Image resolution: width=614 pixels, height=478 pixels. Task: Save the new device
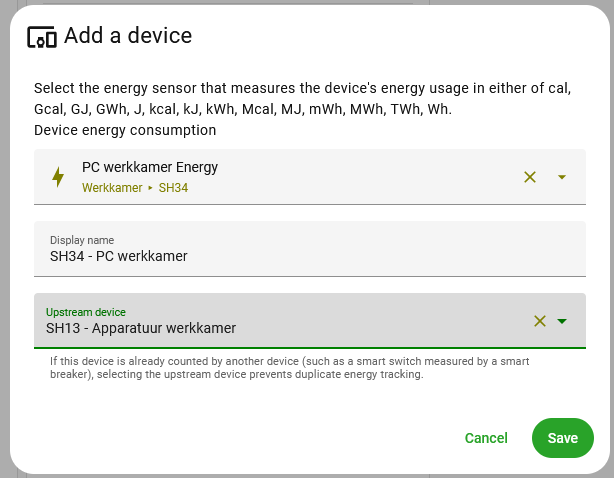pyautogui.click(x=562, y=438)
